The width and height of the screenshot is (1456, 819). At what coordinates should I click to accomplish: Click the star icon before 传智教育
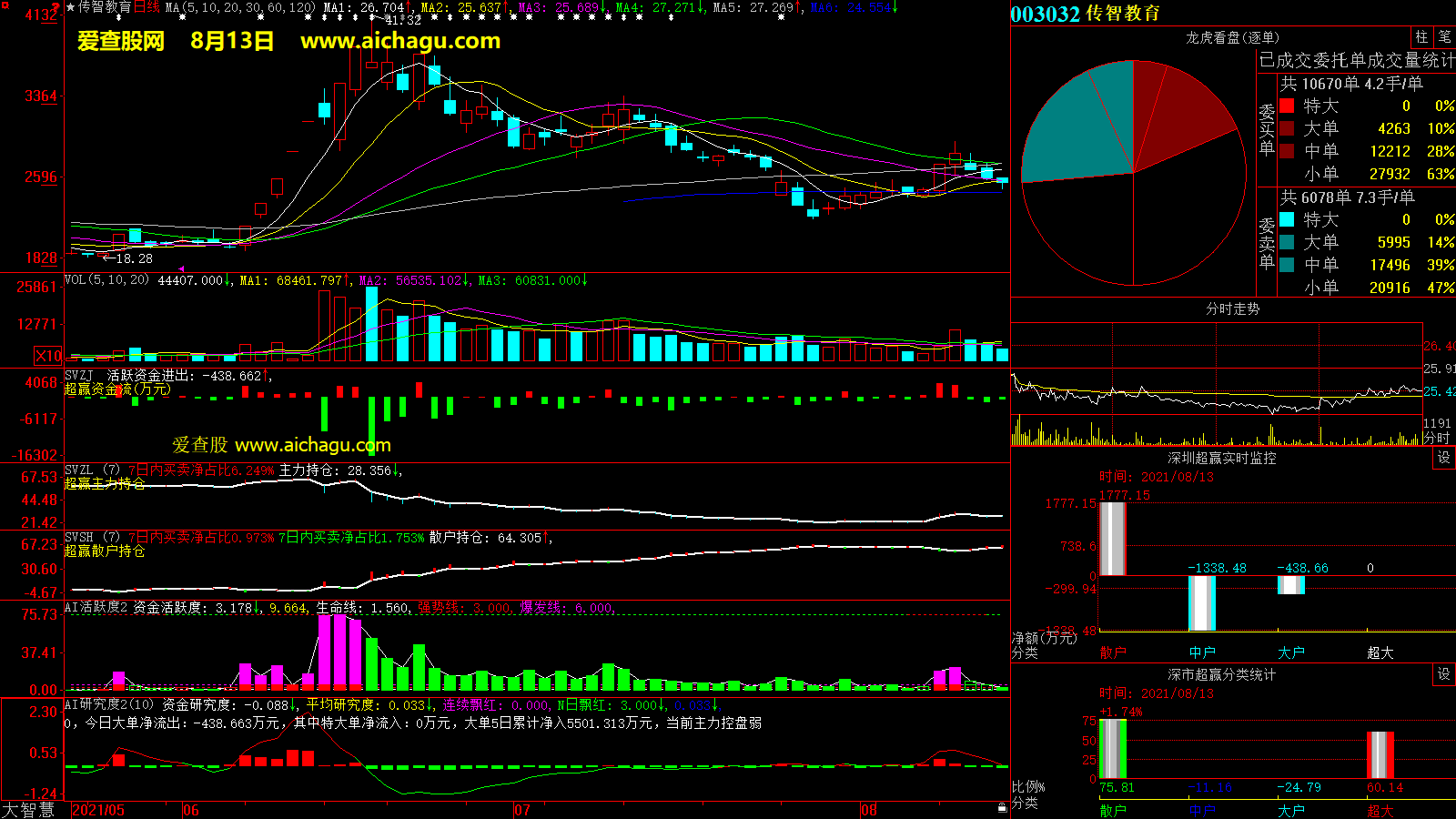point(71,7)
